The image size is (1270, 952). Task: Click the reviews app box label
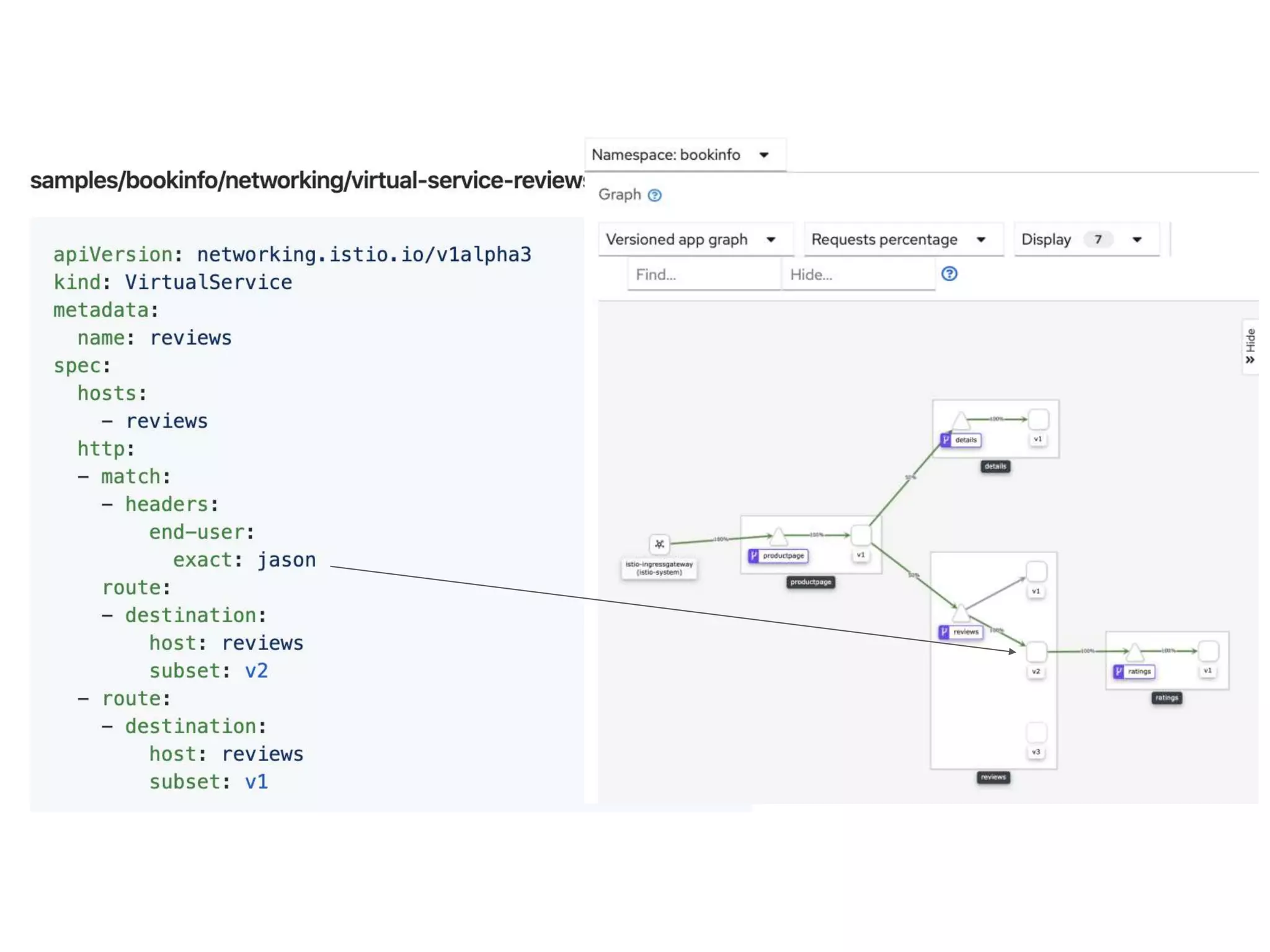coord(993,777)
